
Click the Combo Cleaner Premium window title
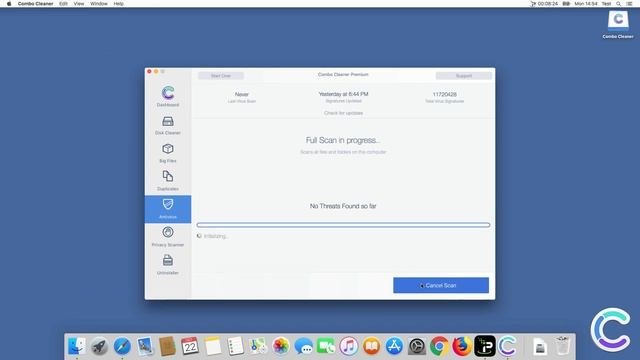pos(343,75)
